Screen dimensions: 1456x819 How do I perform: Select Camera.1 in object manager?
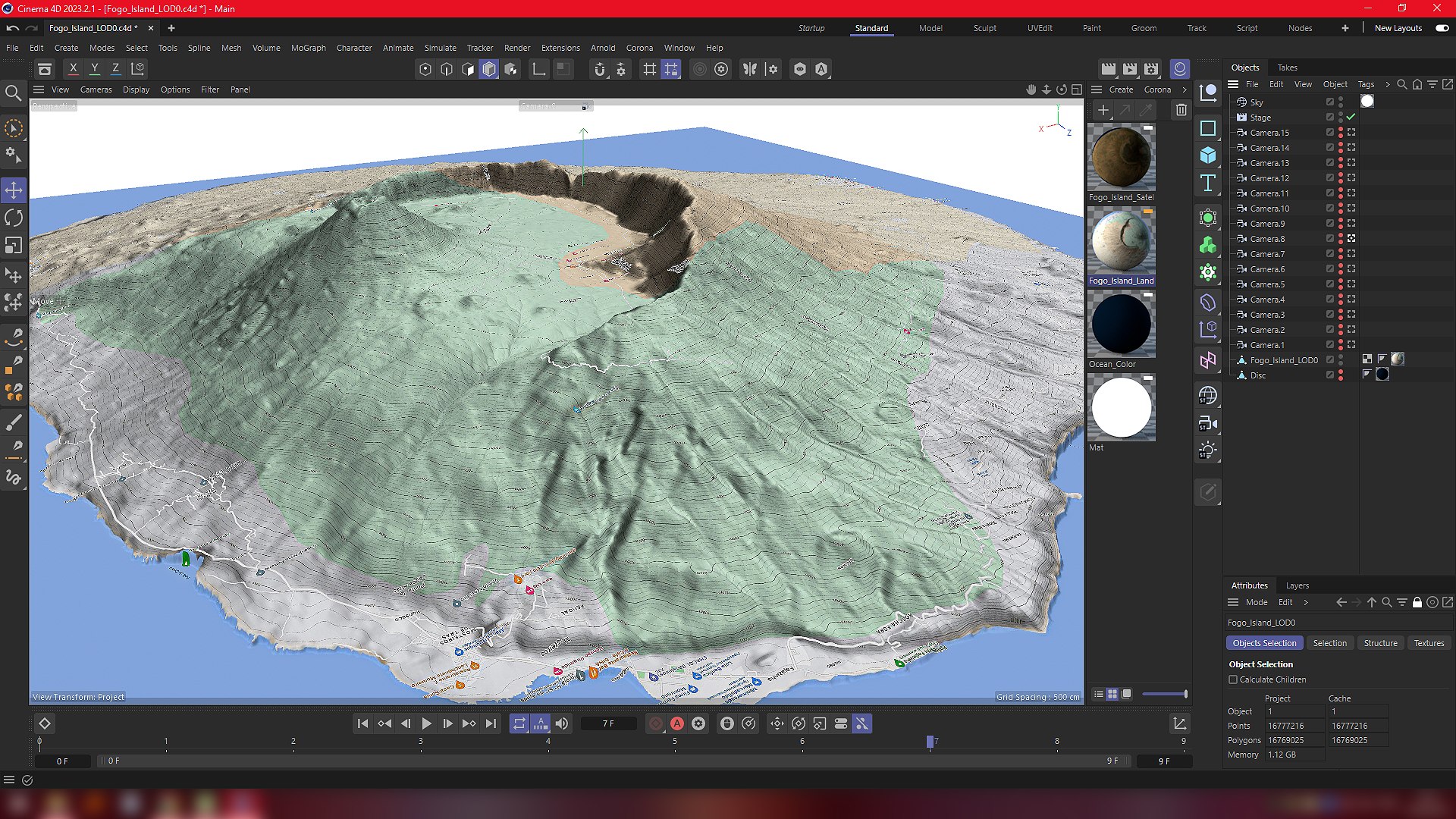(1267, 345)
